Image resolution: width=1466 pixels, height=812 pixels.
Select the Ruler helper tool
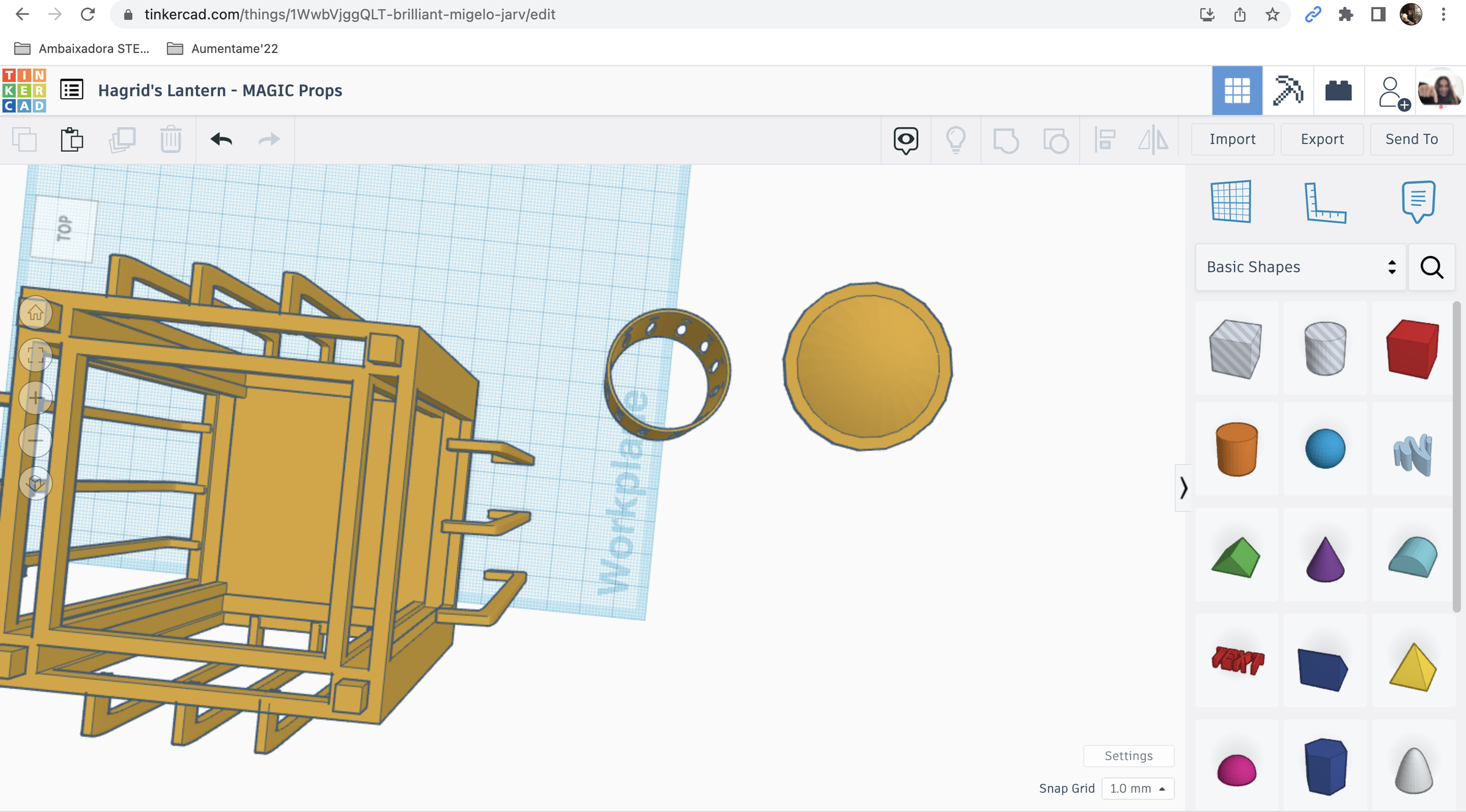(1326, 203)
